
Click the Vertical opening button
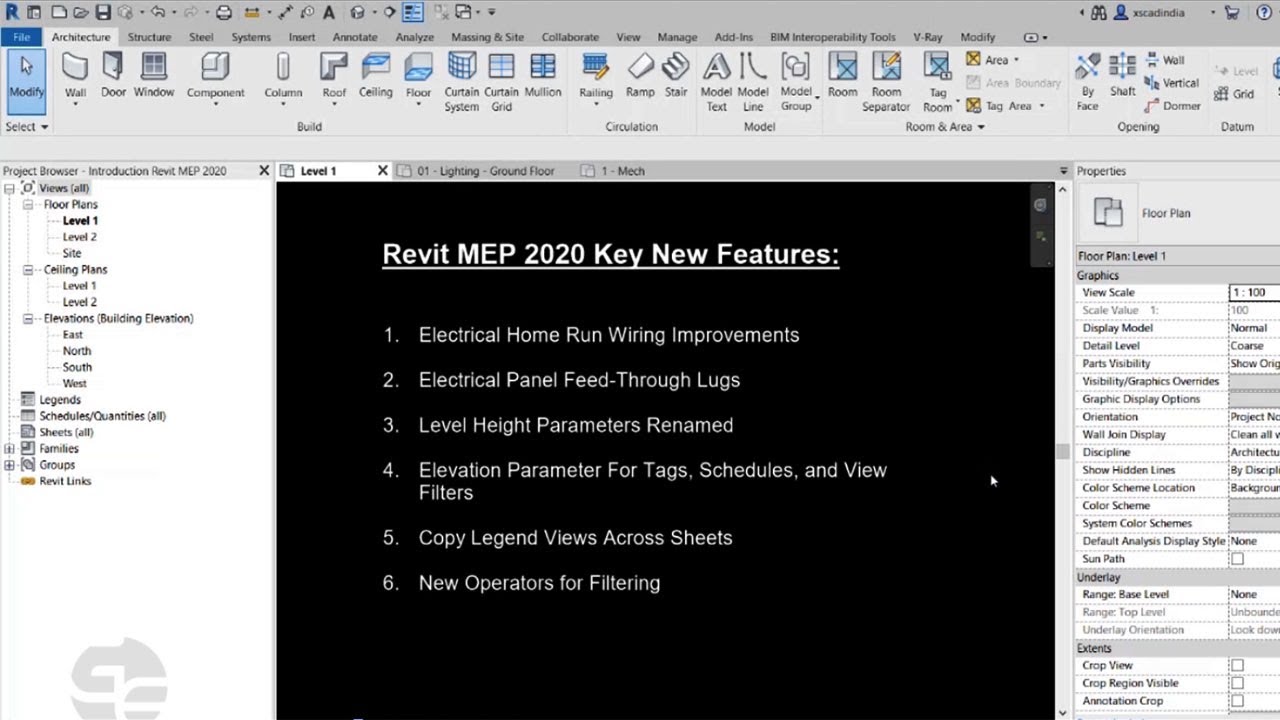1171,83
